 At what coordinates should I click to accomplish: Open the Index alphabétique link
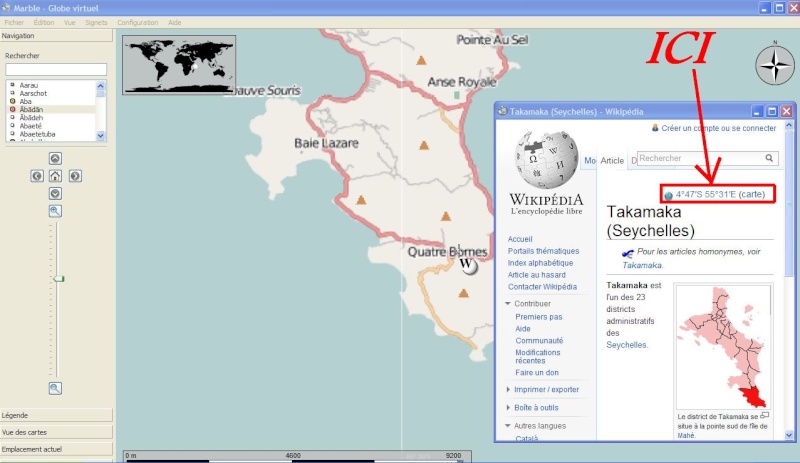pyautogui.click(x=540, y=263)
